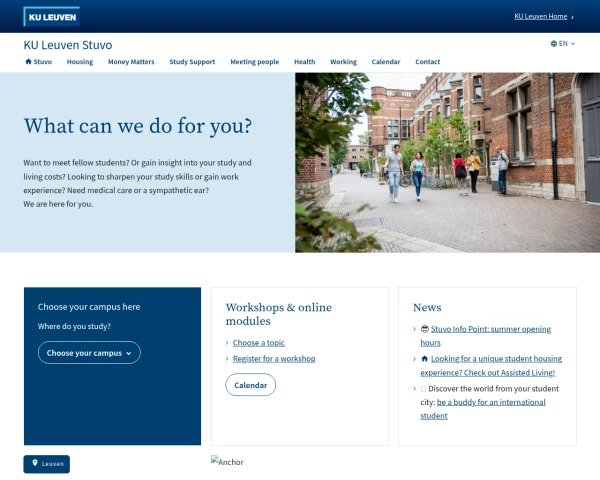Open the Meeting people menu

(x=255, y=62)
